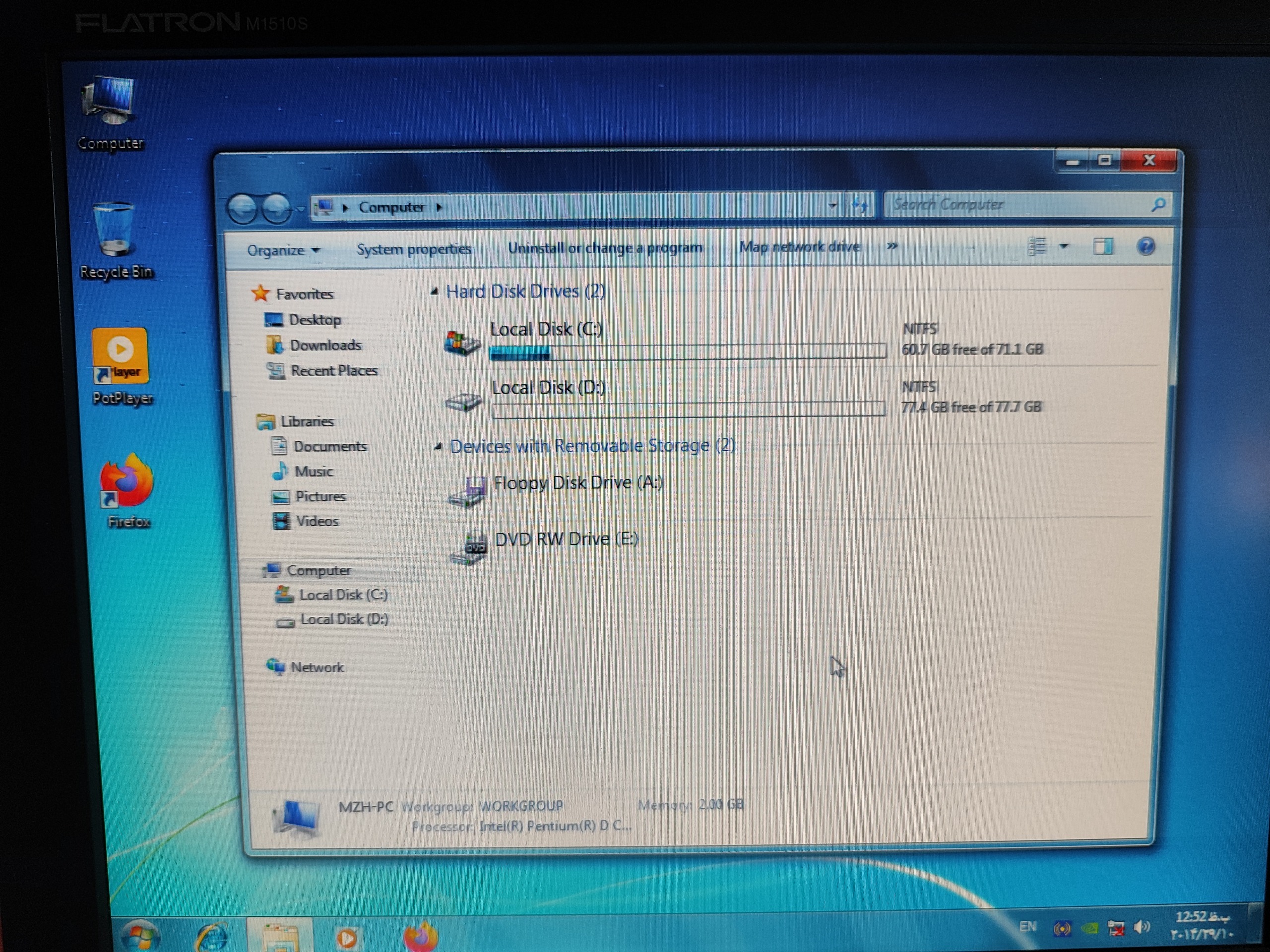Image resolution: width=1270 pixels, height=952 pixels.
Task: Toggle the preview pane button
Action: pos(1102,247)
